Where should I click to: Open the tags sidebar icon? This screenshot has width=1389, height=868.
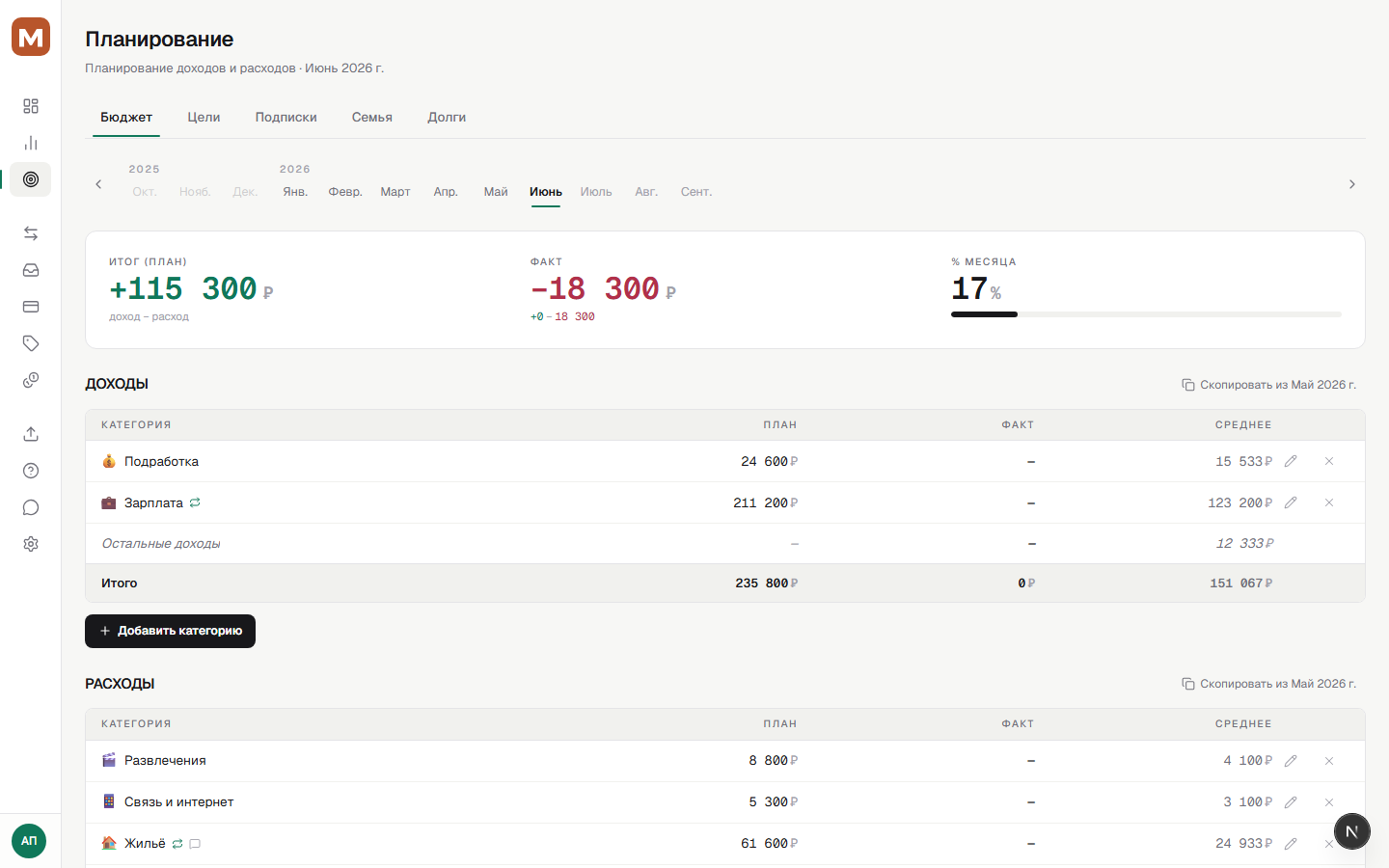[31, 343]
